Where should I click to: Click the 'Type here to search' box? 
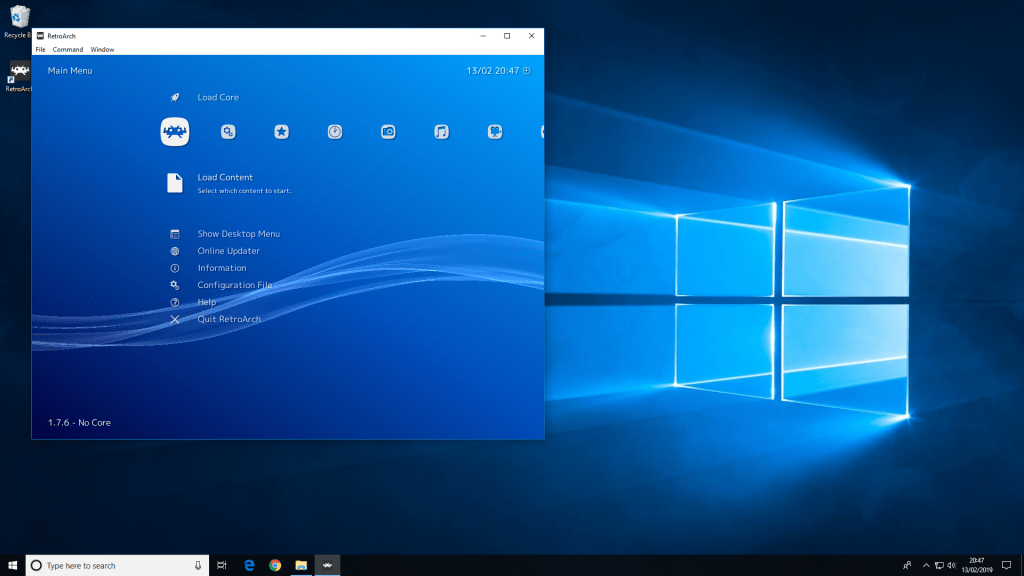click(118, 566)
